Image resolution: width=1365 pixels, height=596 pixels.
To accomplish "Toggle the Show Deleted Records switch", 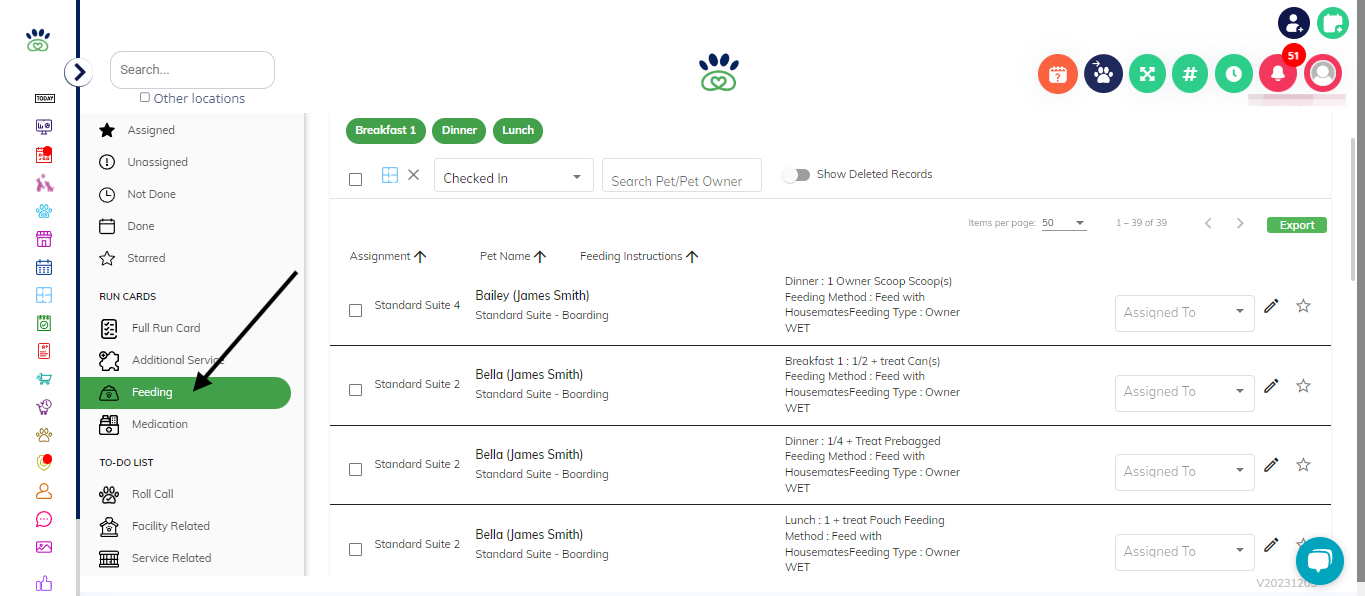I will [796, 175].
